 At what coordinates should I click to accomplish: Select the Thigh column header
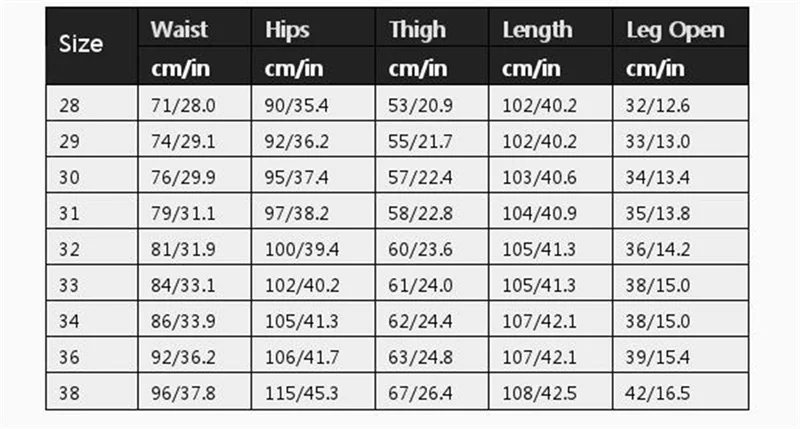coord(417,30)
